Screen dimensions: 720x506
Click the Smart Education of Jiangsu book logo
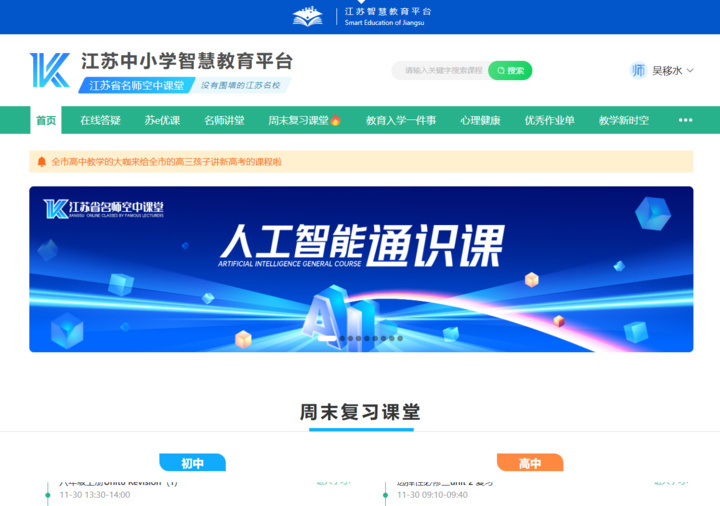click(308, 17)
